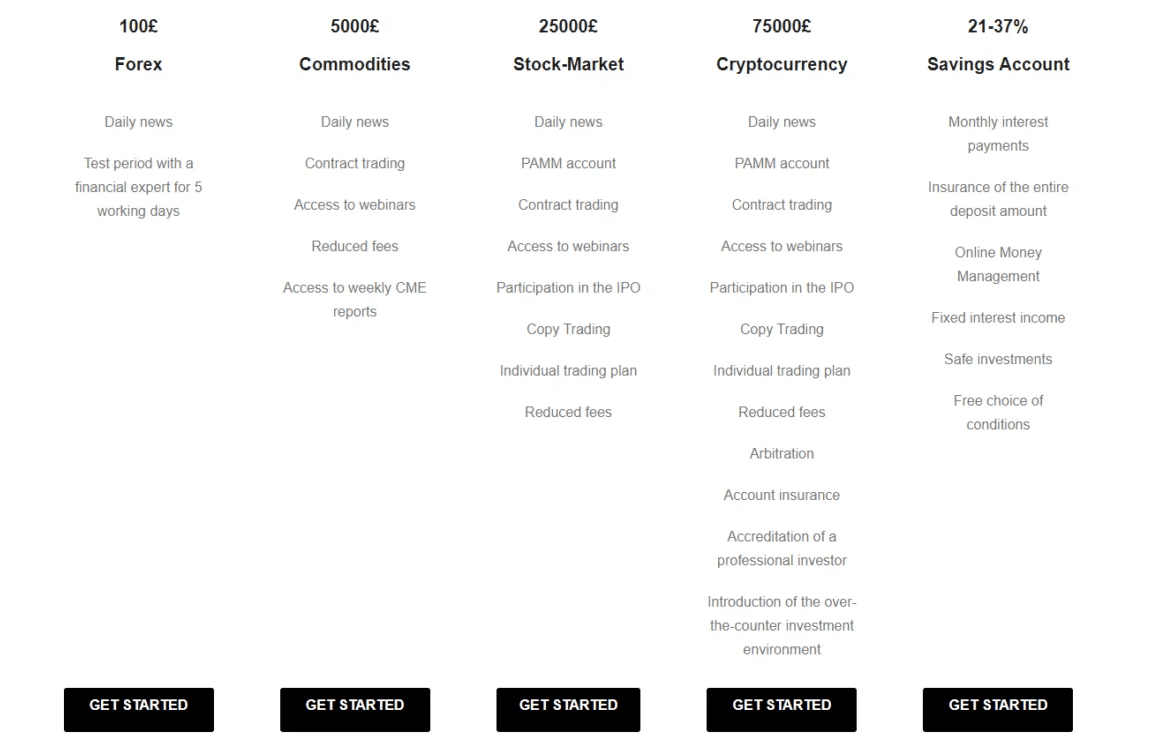Viewport: 1152px width, 756px height.
Task: Click the 75000£ price label
Action: (782, 26)
